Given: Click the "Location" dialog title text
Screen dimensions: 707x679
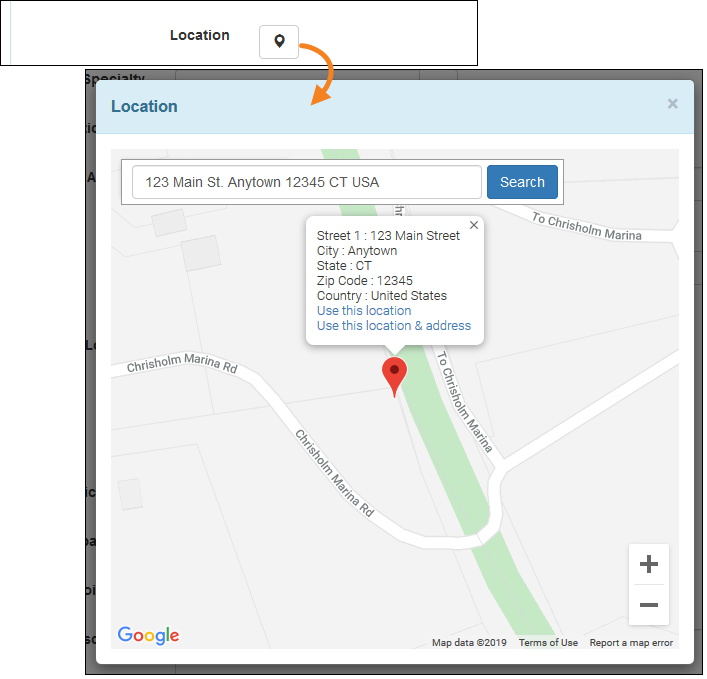Looking at the screenshot, I should (144, 106).
